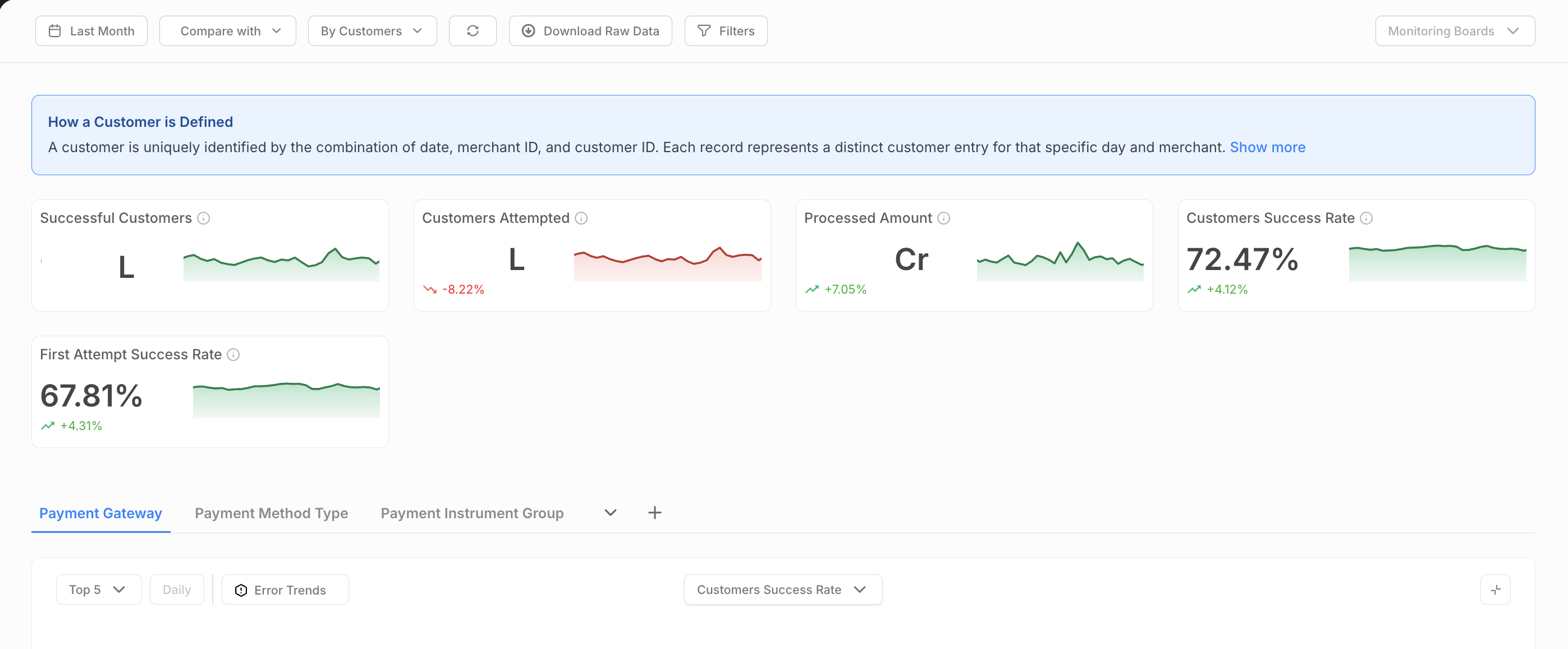This screenshot has height=649, width=1568.
Task: Add a new dimension tab with plus icon
Action: point(654,513)
